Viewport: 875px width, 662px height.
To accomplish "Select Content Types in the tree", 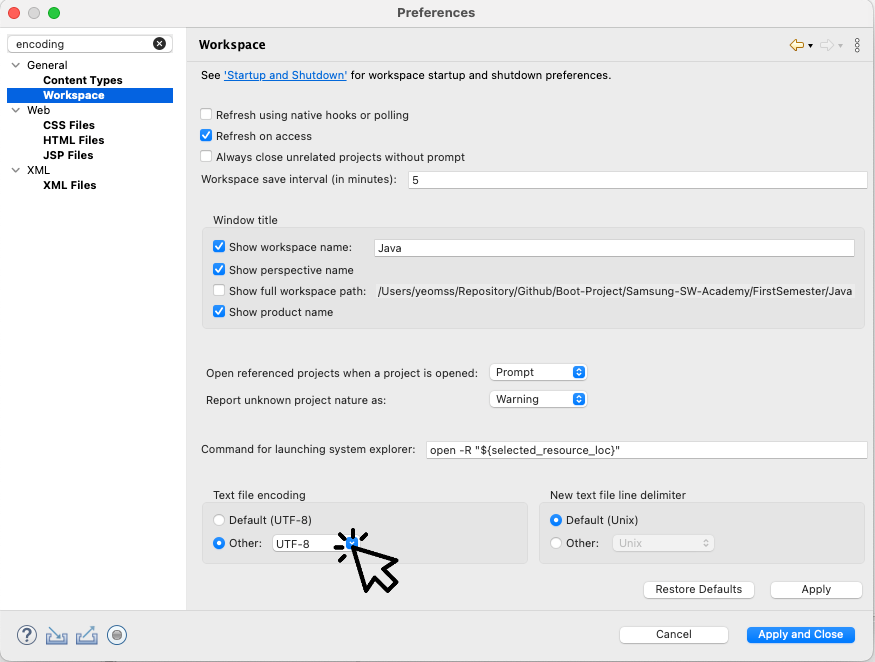I will coord(83,80).
